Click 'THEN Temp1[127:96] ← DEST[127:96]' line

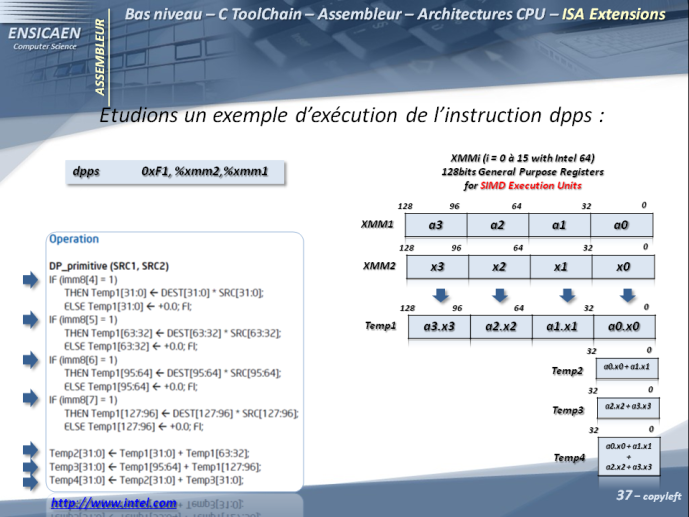pos(181,413)
